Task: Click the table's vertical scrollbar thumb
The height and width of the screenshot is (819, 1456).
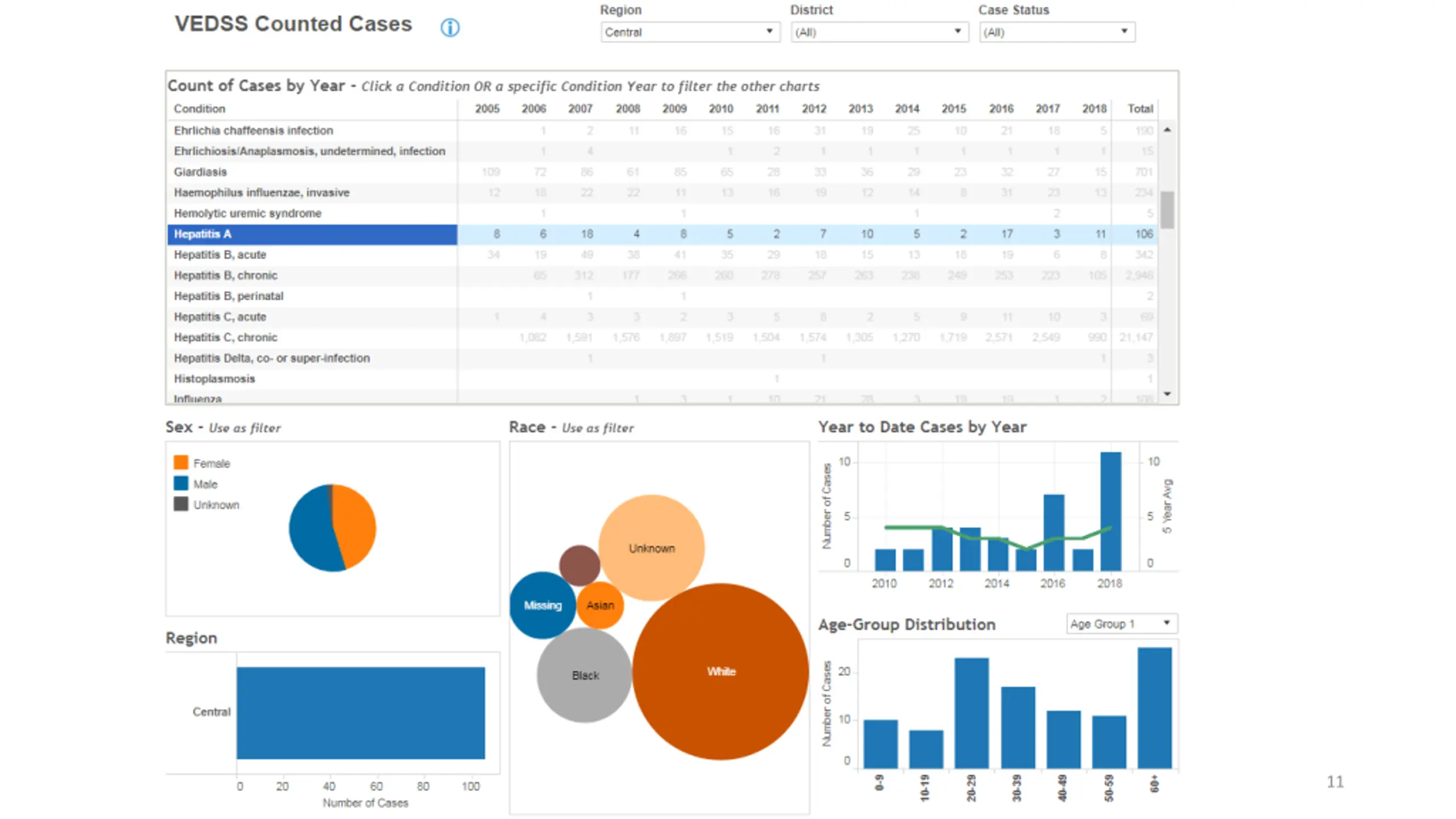Action: pyautogui.click(x=1167, y=210)
